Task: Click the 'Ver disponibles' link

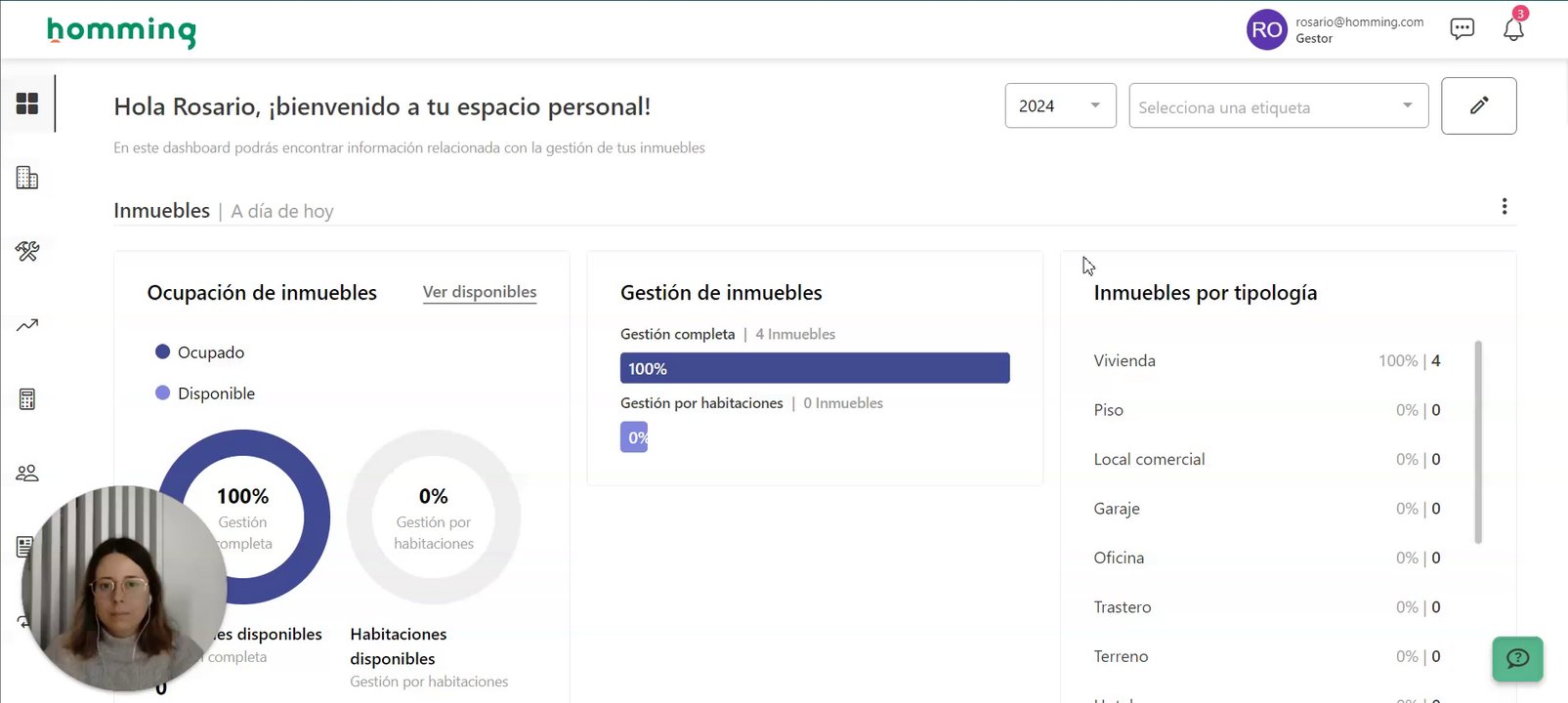Action: 480,292
